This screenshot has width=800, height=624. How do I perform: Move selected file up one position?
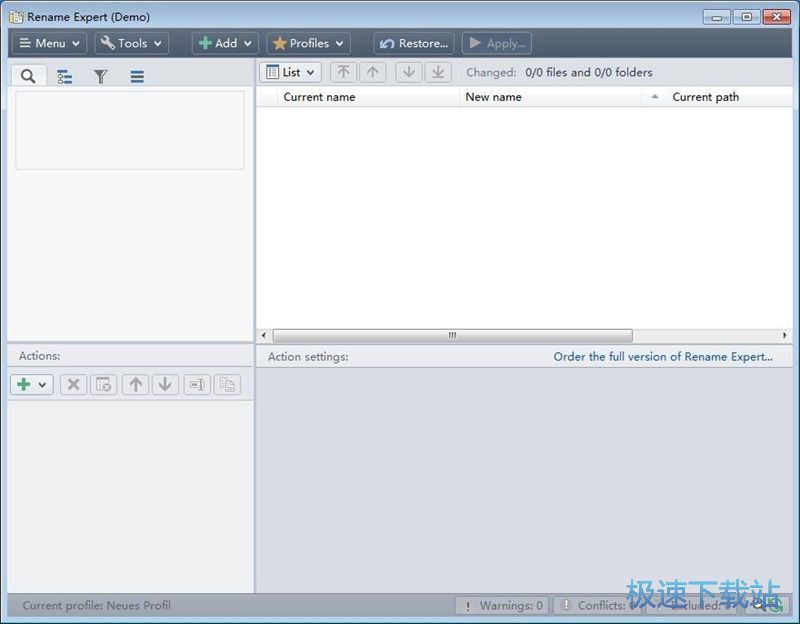(x=373, y=72)
